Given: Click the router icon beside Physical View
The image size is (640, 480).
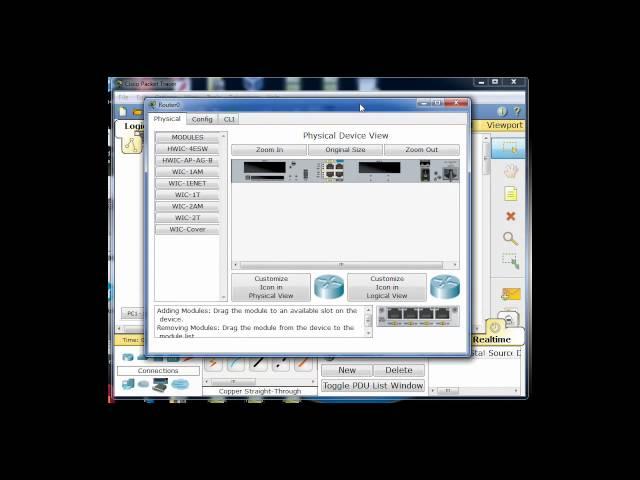Looking at the screenshot, I should [x=329, y=287].
